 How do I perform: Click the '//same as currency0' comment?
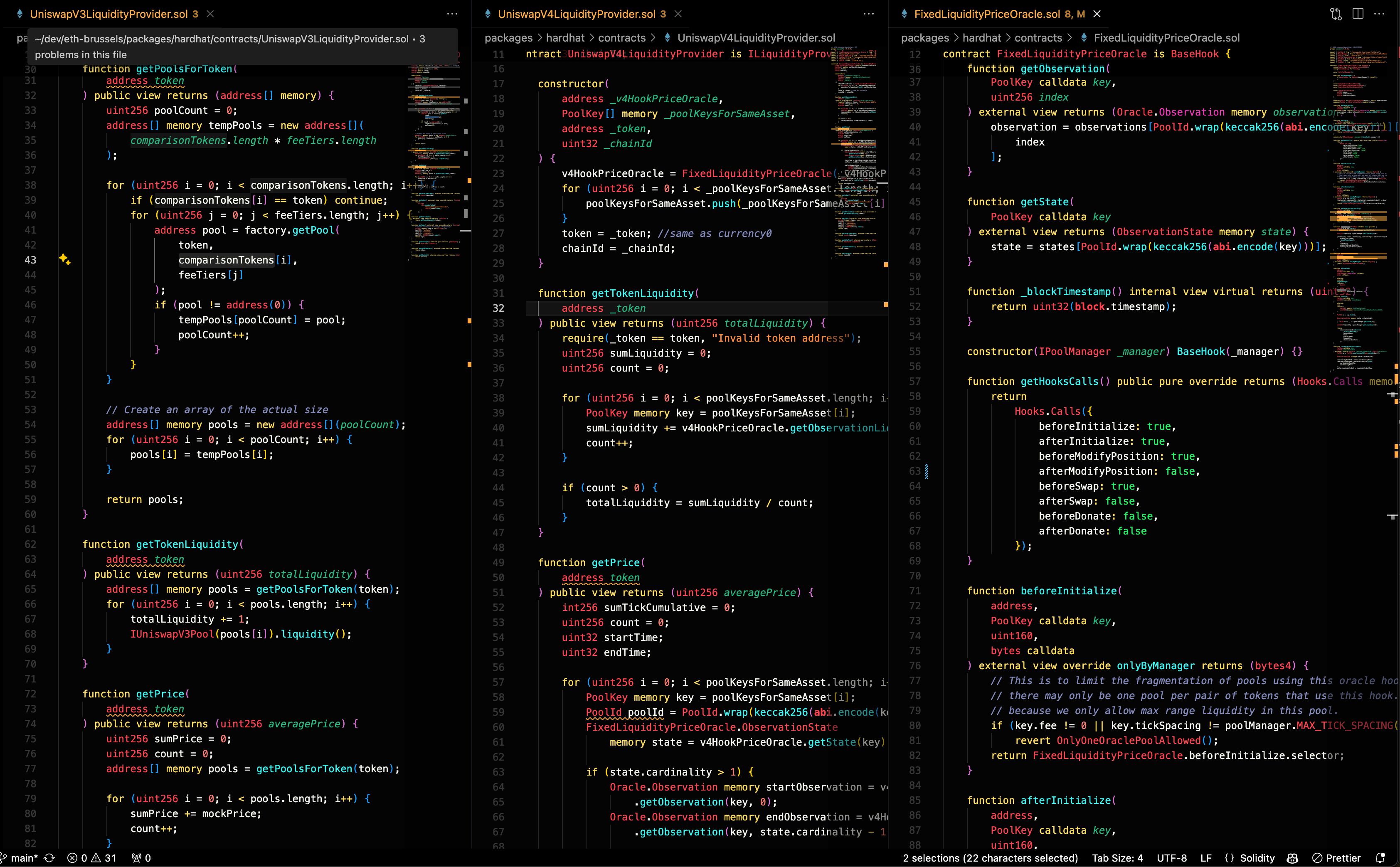click(714, 234)
